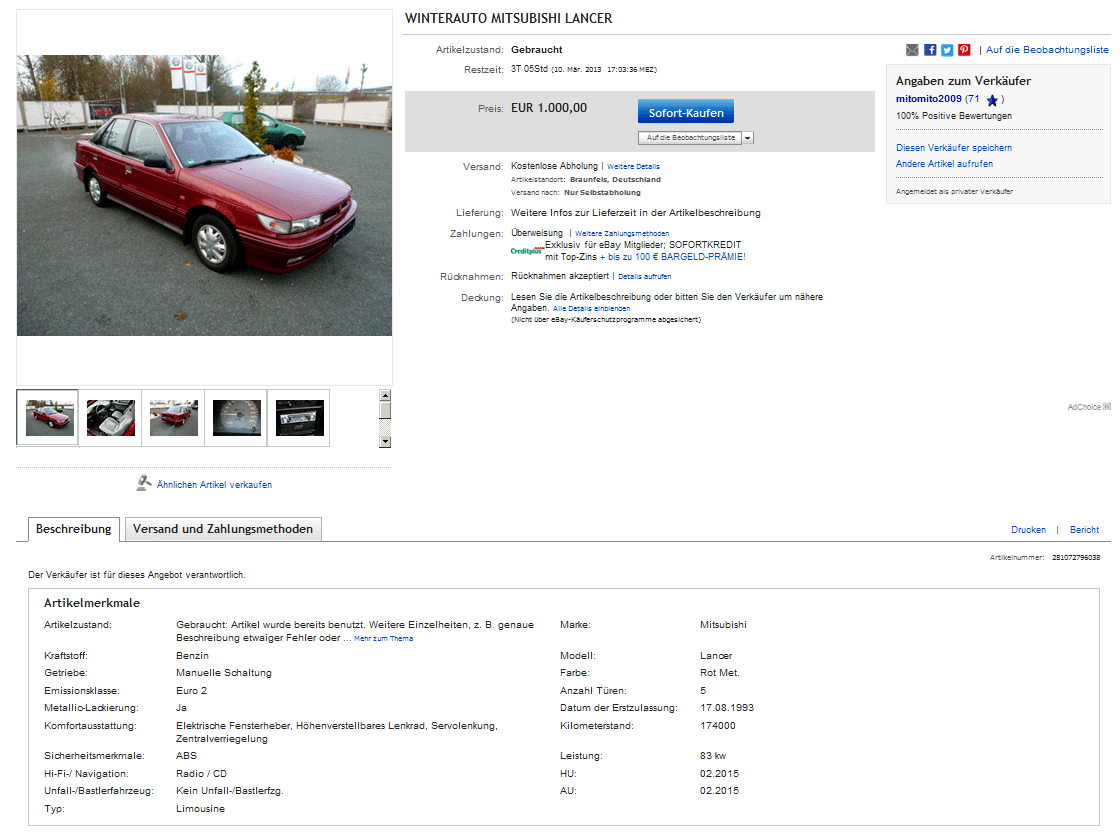Click Diesen Verkäufer speichern link
Screen dimensions: 1120x833
(x=953, y=148)
